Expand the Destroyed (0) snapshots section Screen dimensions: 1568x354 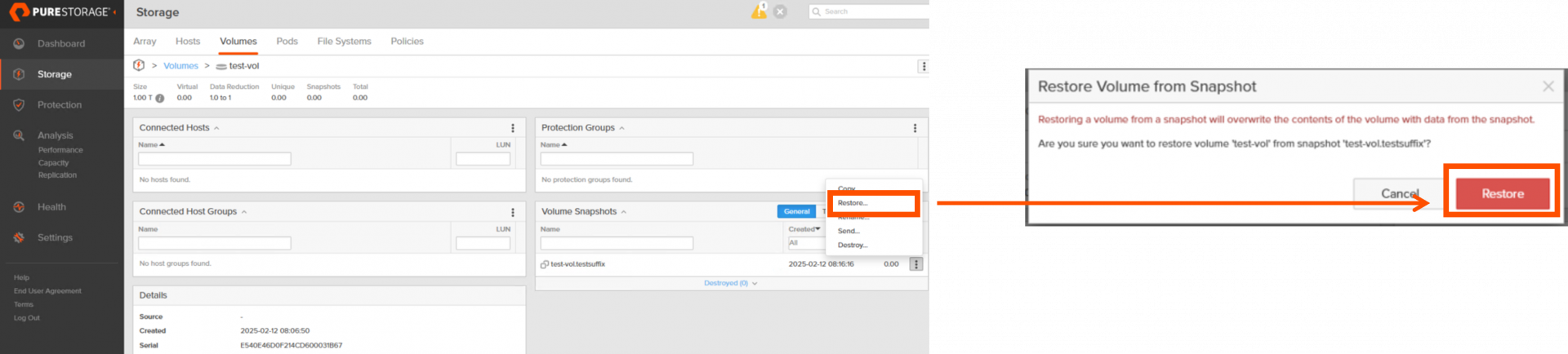(730, 283)
